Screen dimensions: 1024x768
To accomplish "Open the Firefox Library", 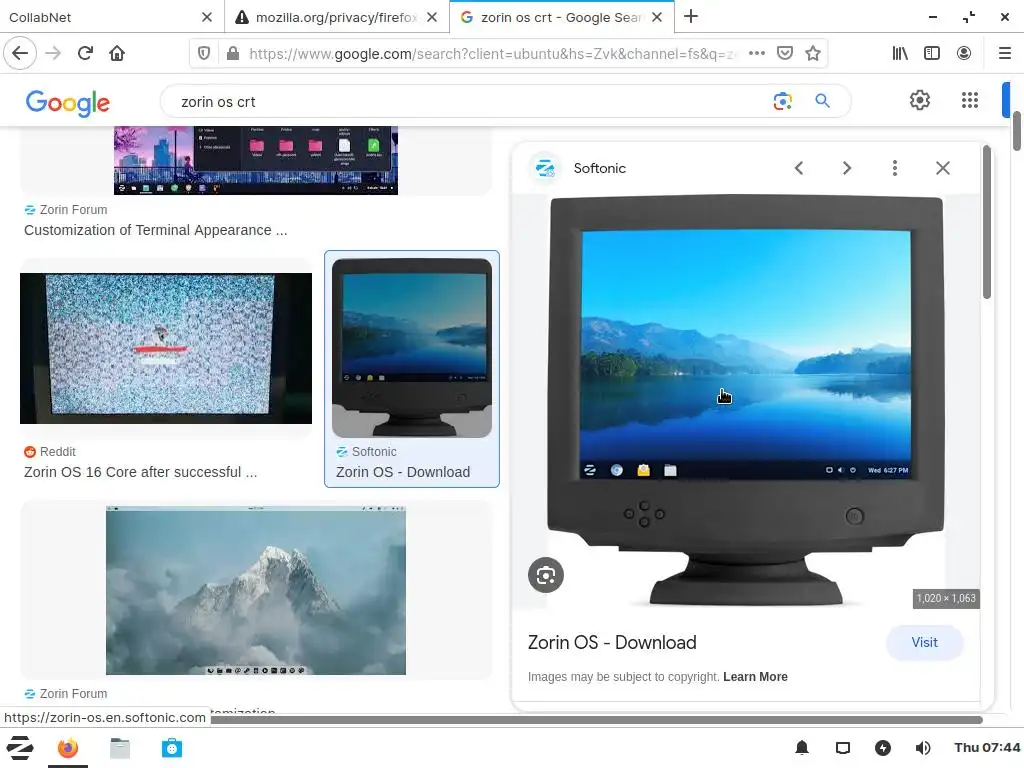I will pyautogui.click(x=900, y=54).
